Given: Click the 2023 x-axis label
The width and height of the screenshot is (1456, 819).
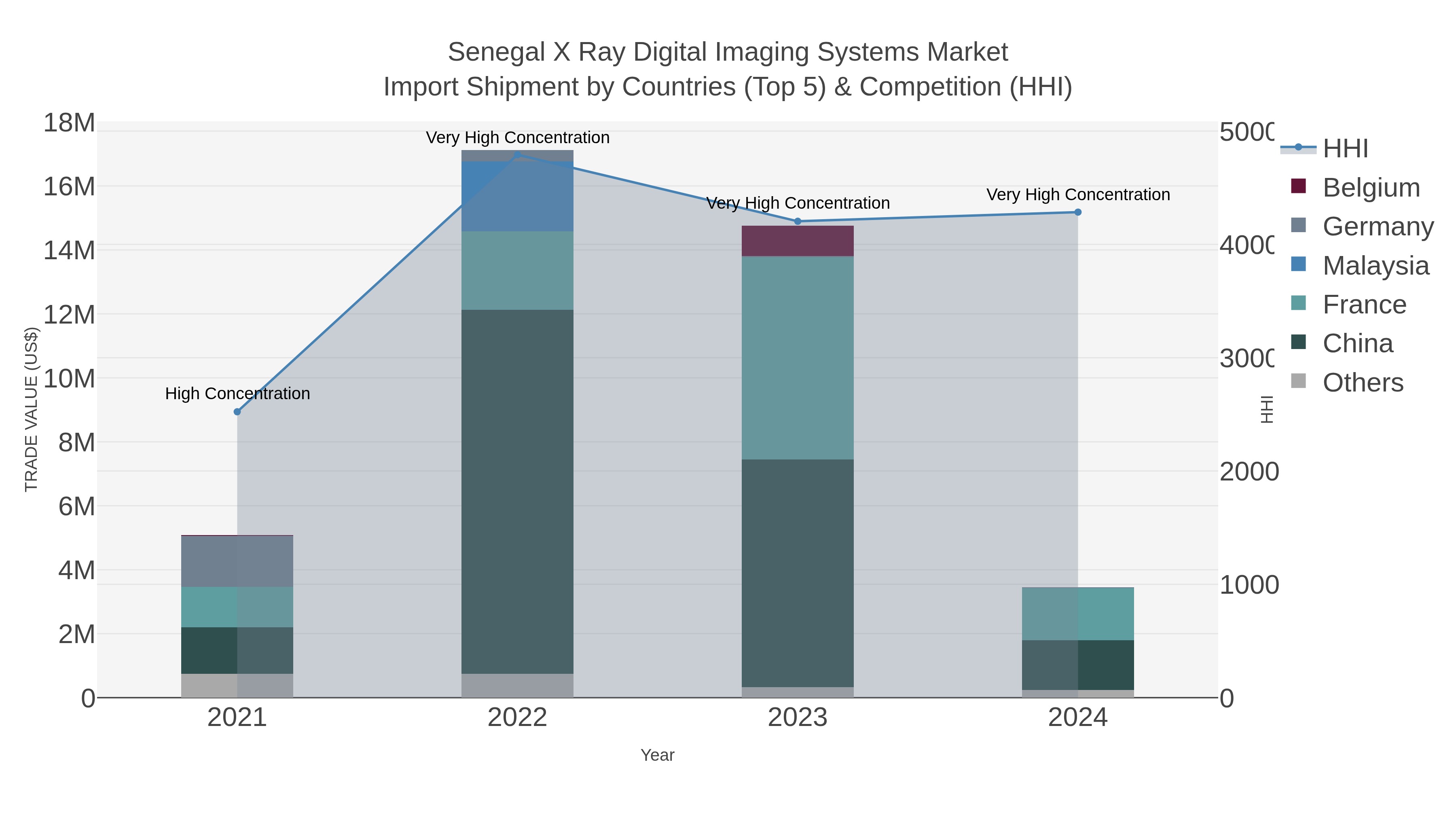Looking at the screenshot, I should tap(798, 718).
